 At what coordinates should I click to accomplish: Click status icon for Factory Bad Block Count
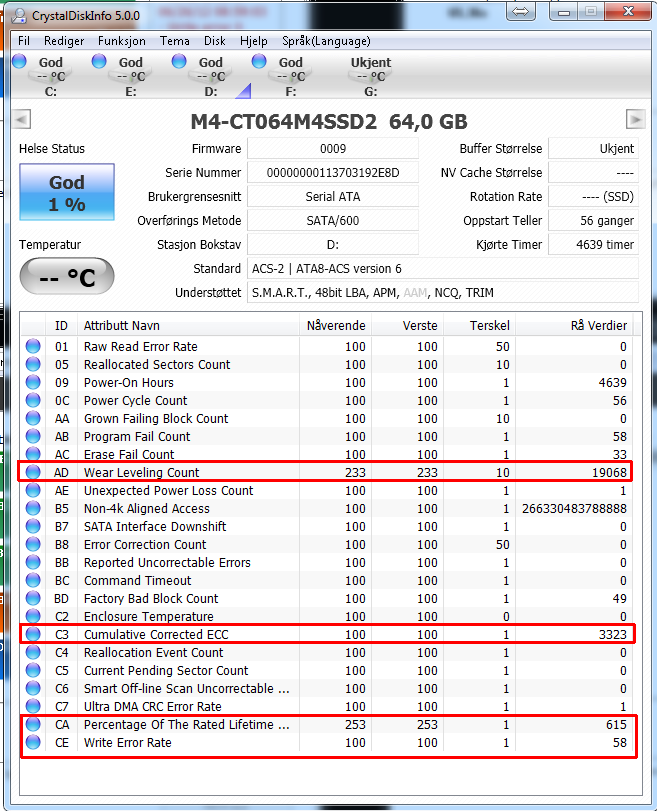(x=33, y=598)
